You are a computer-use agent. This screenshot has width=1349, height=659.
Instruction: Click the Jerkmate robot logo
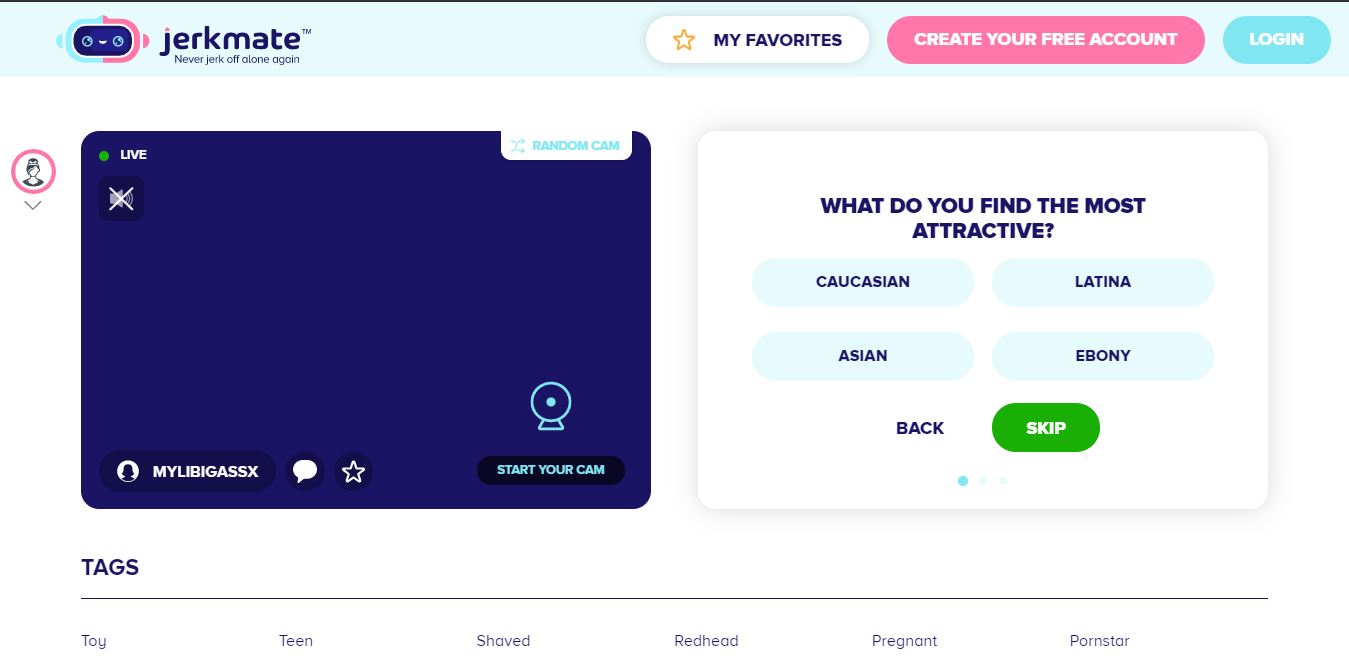coord(102,40)
